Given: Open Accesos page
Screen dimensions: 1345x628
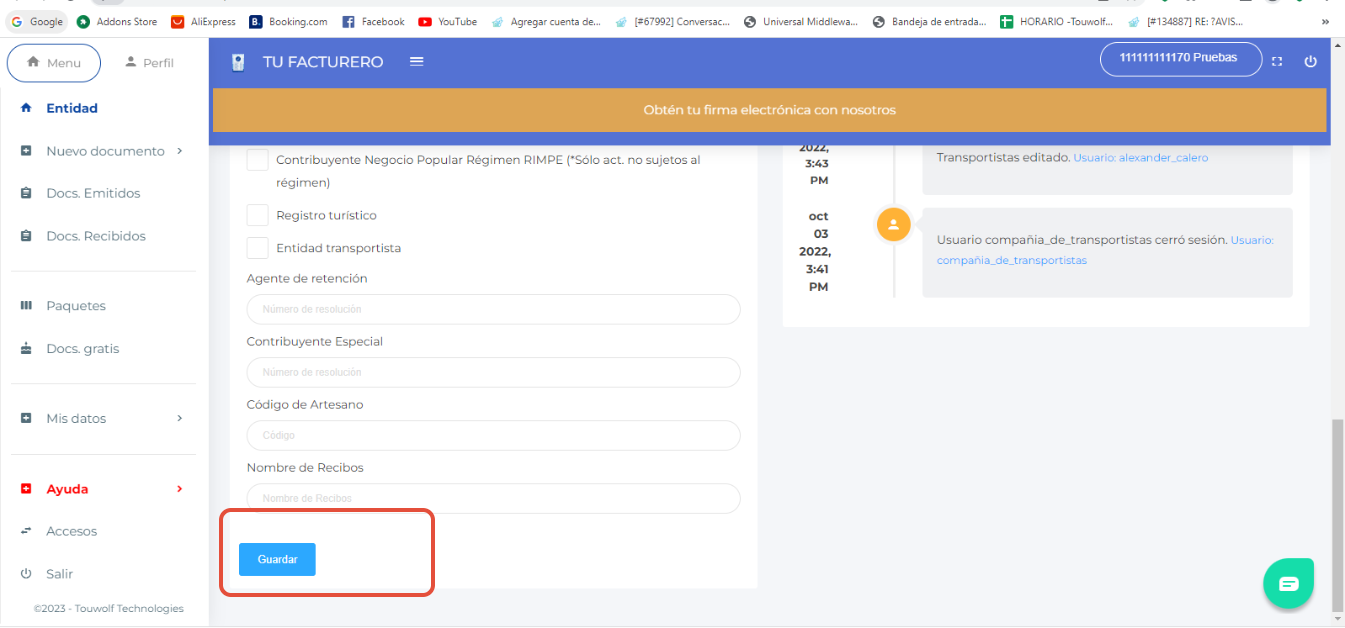Looking at the screenshot, I should [71, 531].
